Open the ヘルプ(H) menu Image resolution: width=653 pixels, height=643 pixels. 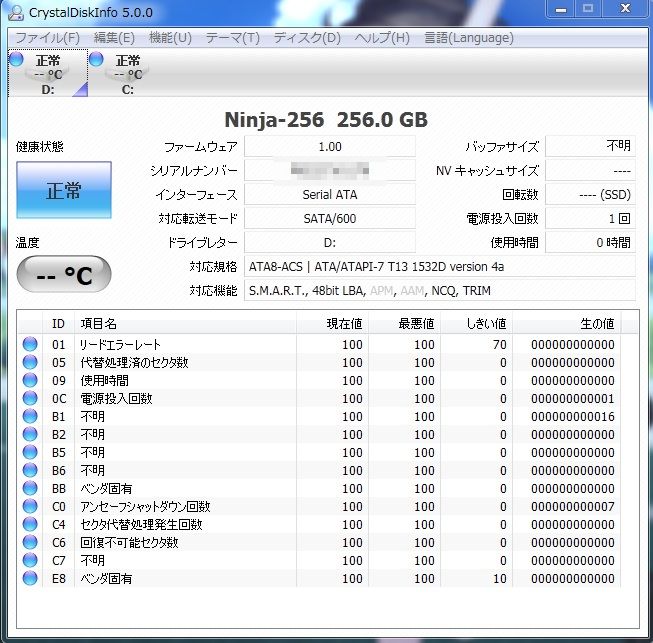click(x=382, y=38)
